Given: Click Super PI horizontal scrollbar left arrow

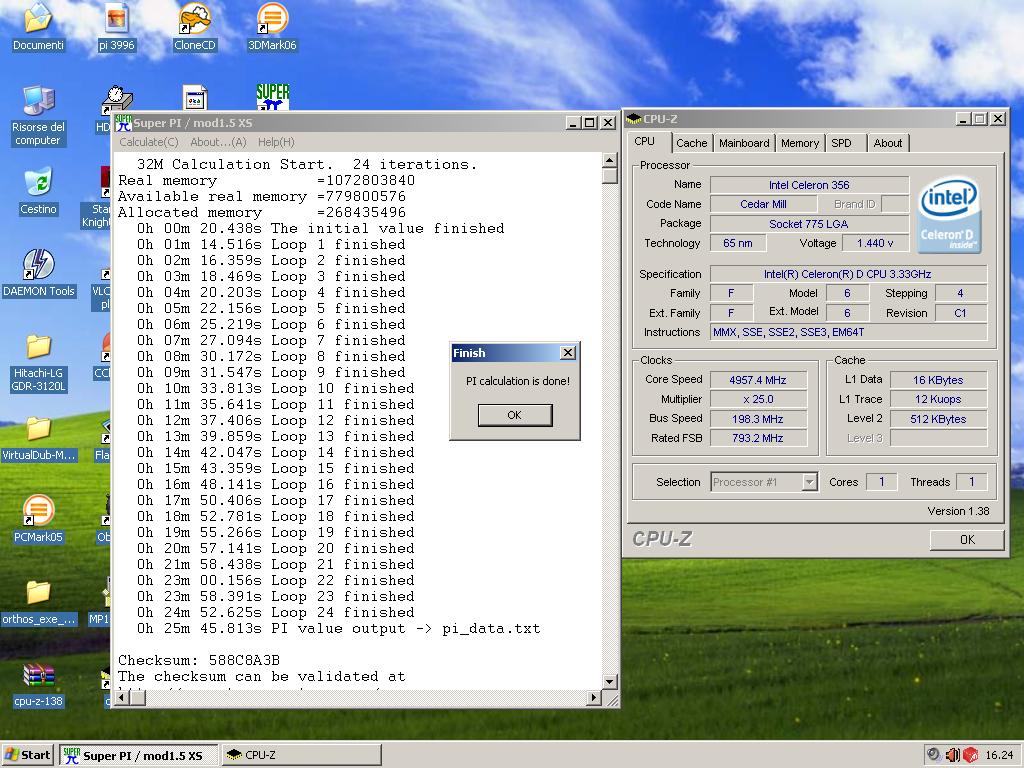Looking at the screenshot, I should click(121, 697).
